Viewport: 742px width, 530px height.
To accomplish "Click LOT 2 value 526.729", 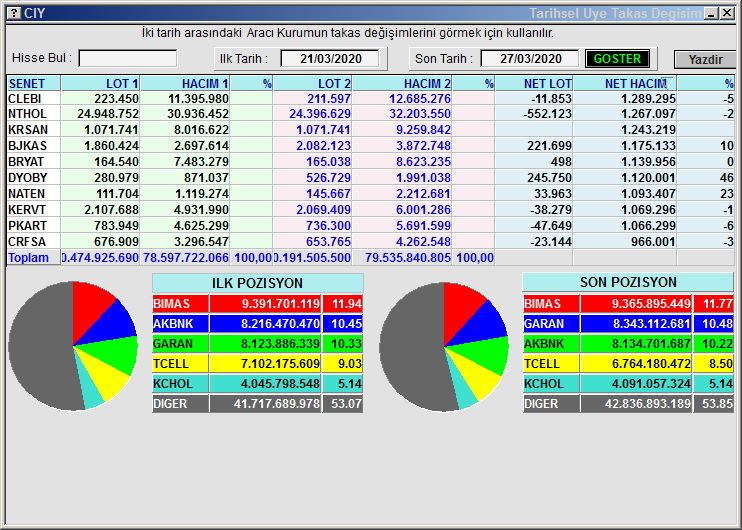I will pyautogui.click(x=328, y=178).
